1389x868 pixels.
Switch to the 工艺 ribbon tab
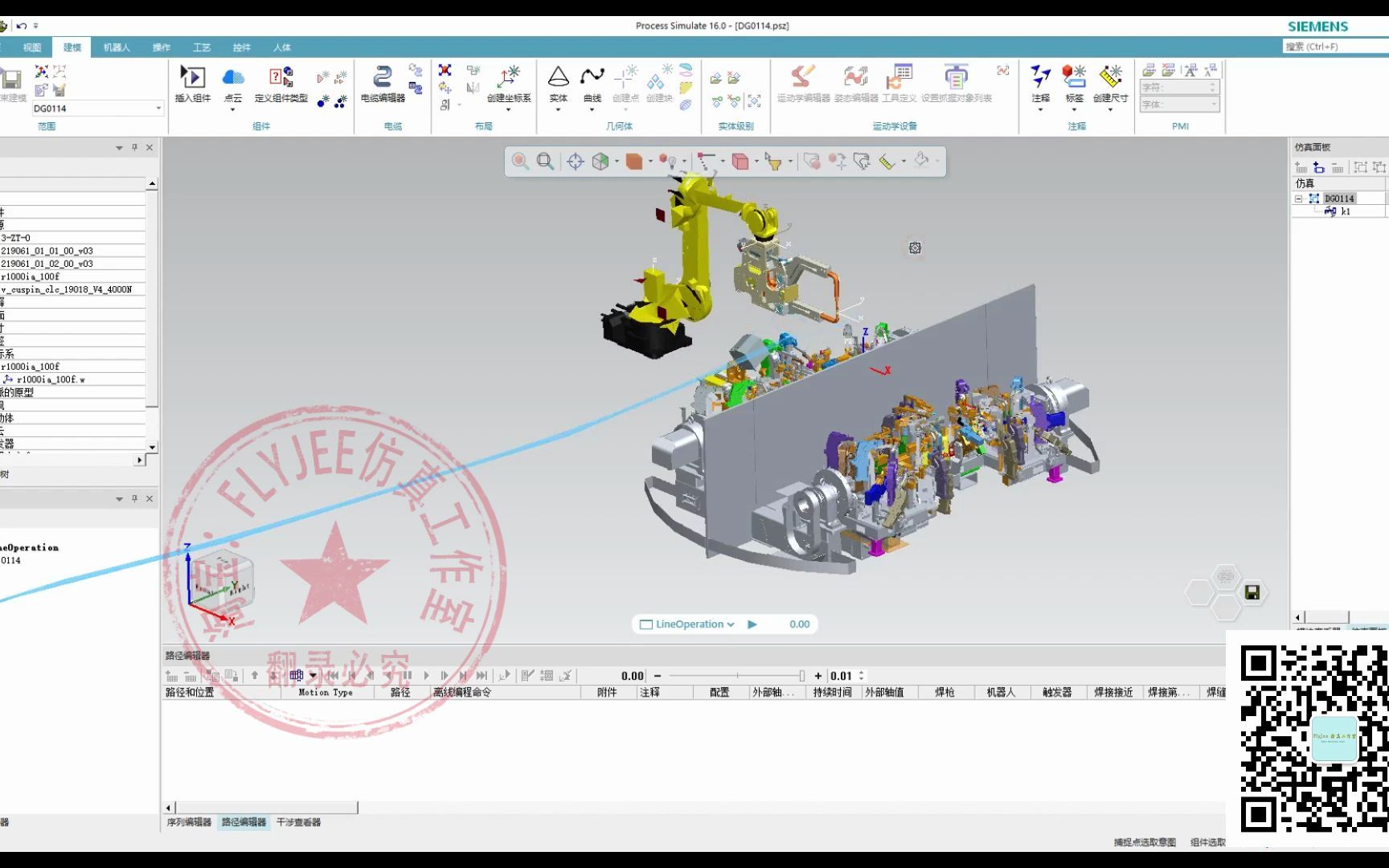(x=202, y=47)
